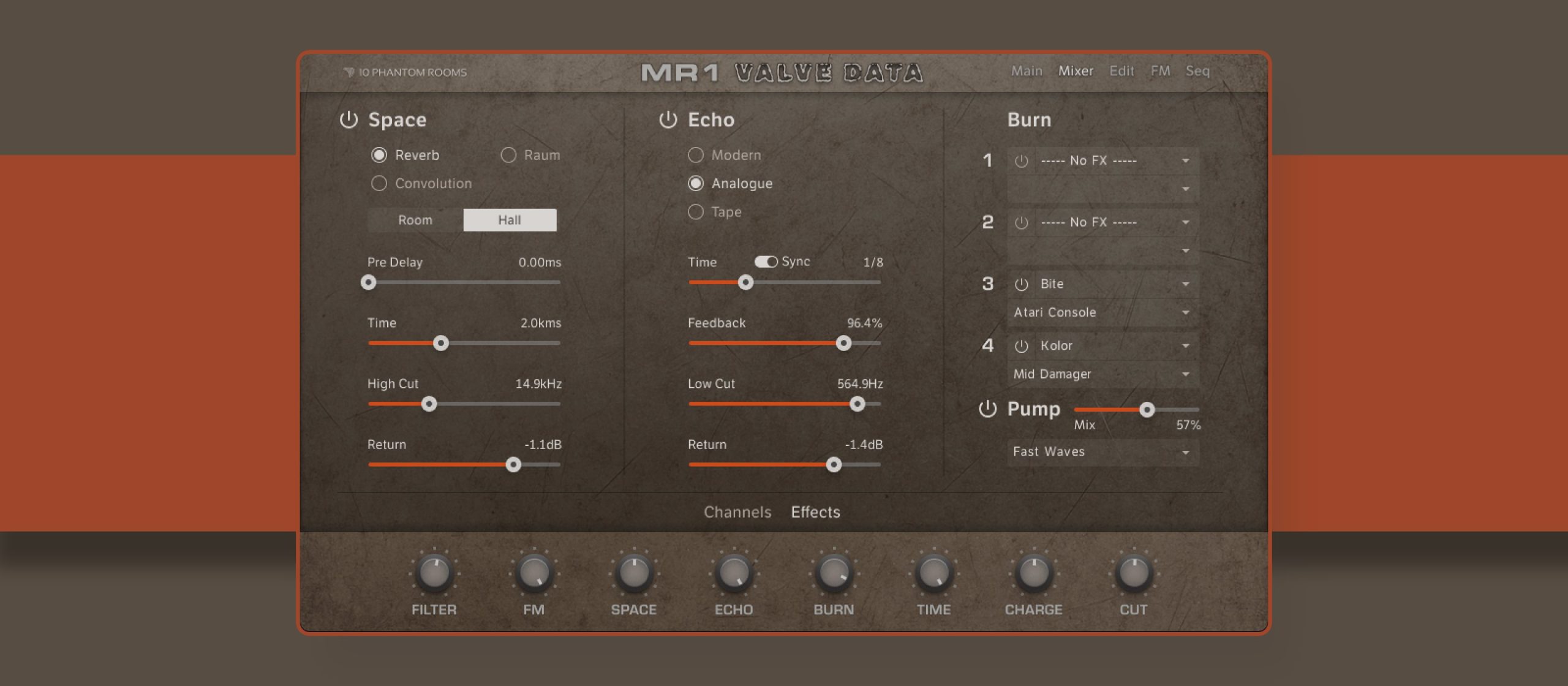Click the FM macro knob
Viewport: 1568px width, 686px height.
point(533,573)
